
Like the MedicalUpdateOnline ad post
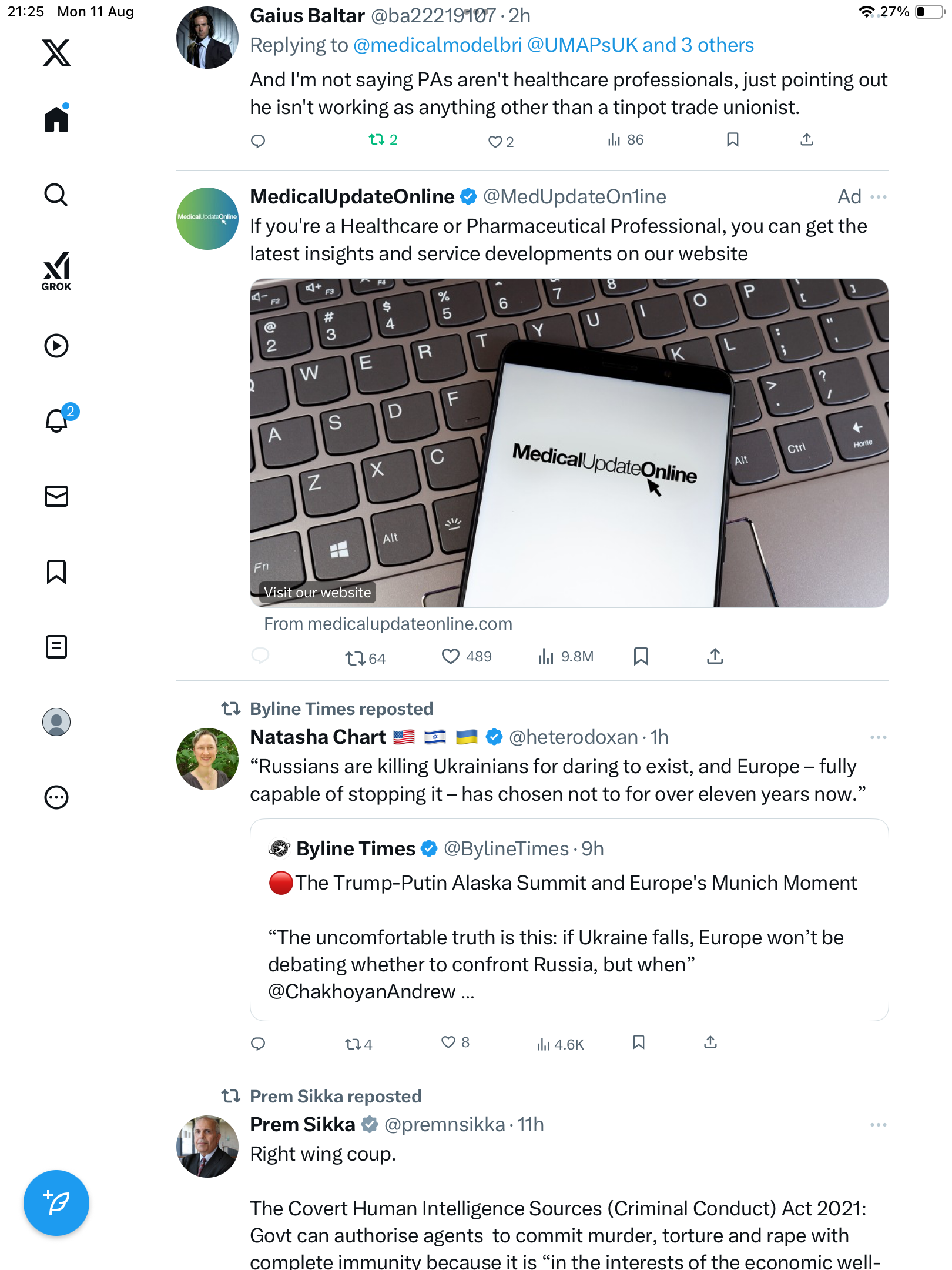click(x=451, y=656)
